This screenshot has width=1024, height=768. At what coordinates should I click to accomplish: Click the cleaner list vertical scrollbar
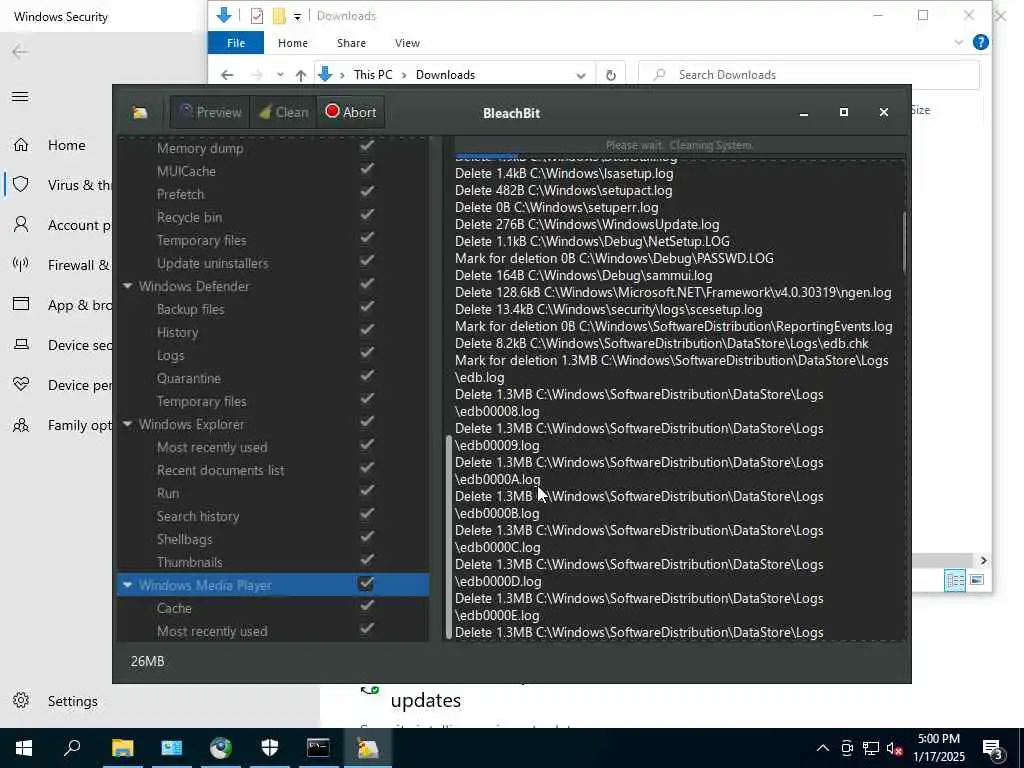(x=448, y=536)
